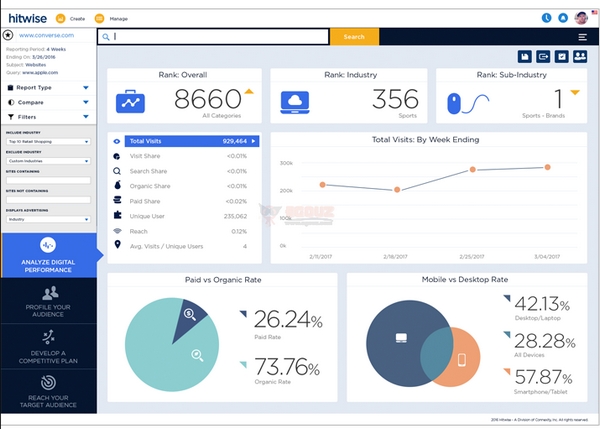
Task: Click the checklist icon in report toolbar
Action: [561, 56]
